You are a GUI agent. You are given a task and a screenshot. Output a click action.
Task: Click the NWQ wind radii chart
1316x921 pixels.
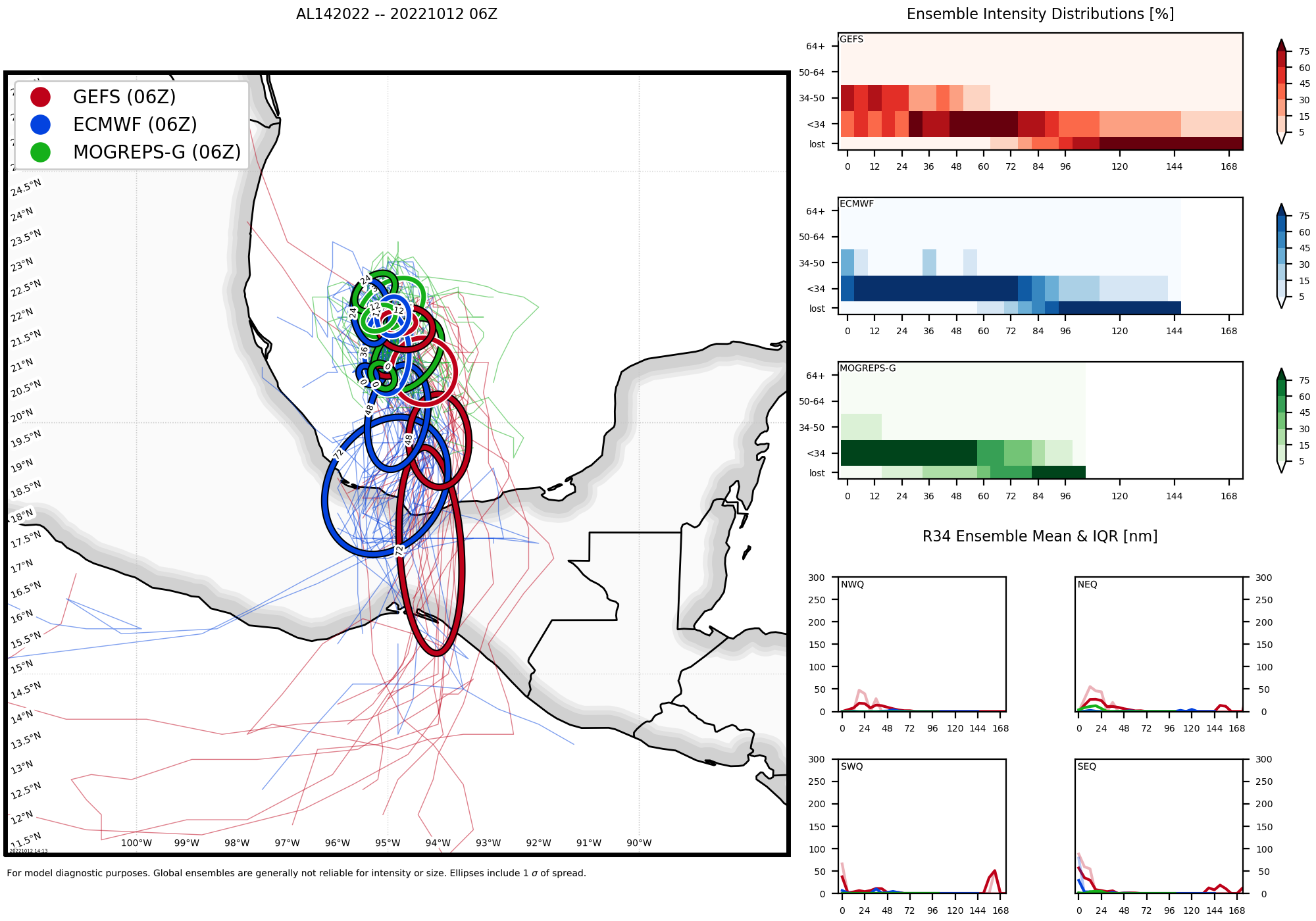922,644
